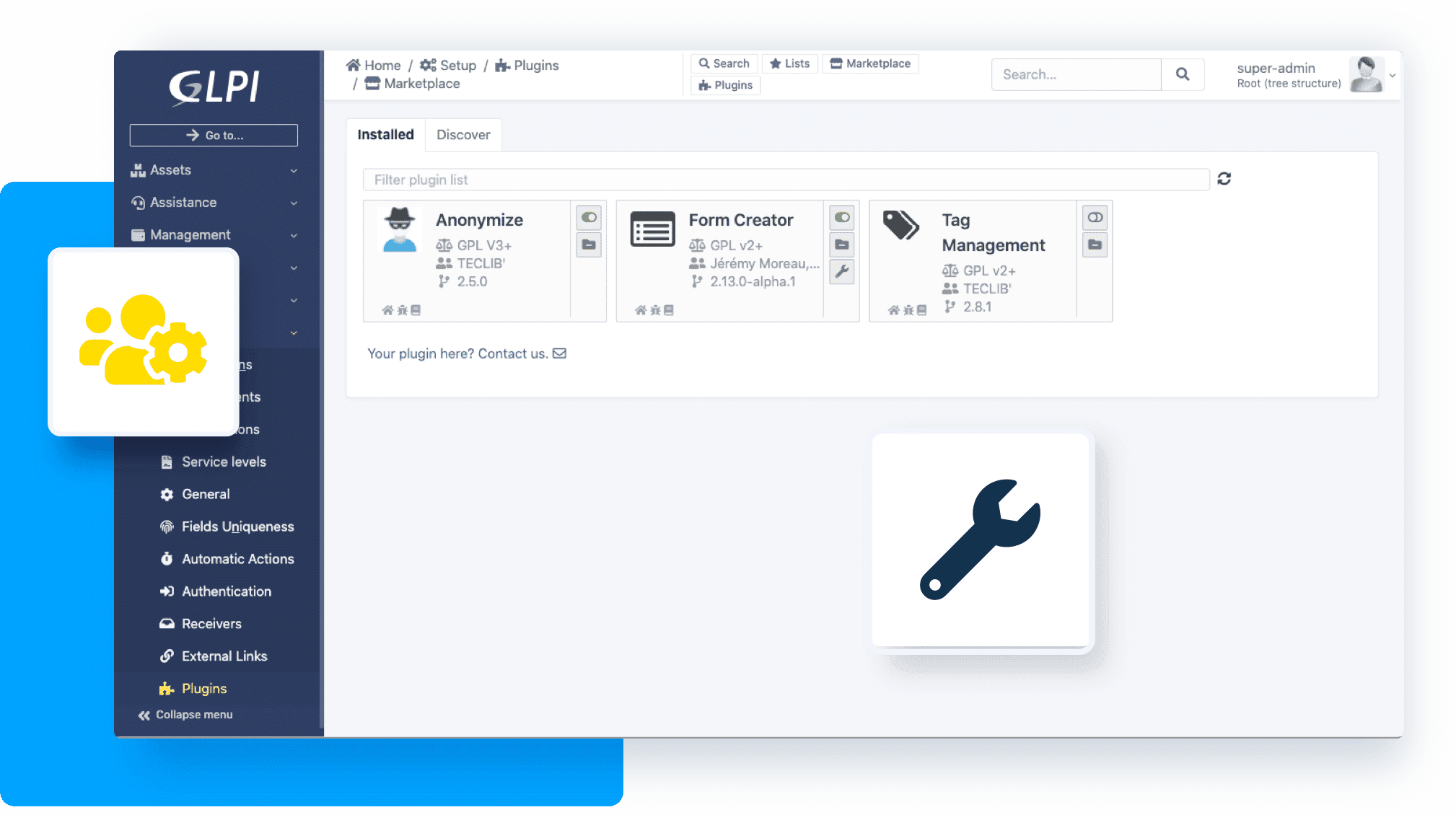The width and height of the screenshot is (1456, 815).
Task: Open the General setup page
Action: tap(206, 494)
